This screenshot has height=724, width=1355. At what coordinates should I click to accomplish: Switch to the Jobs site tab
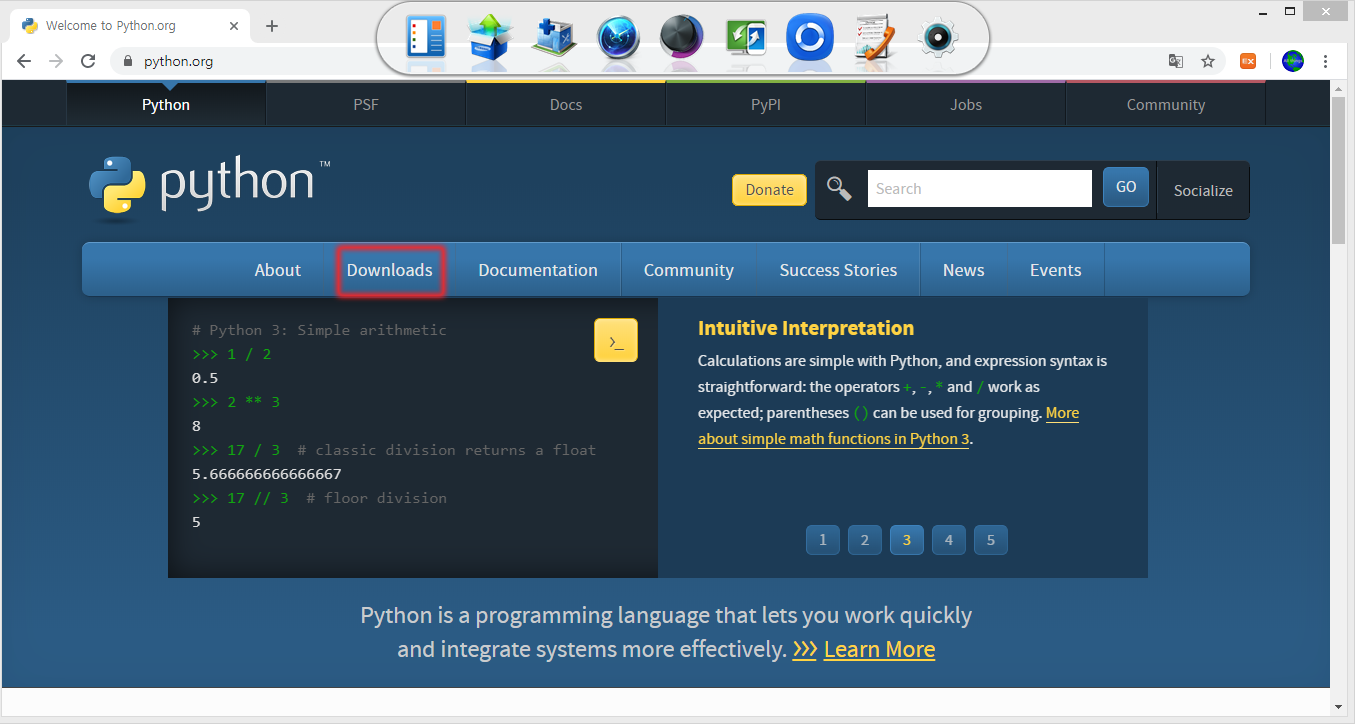[966, 104]
